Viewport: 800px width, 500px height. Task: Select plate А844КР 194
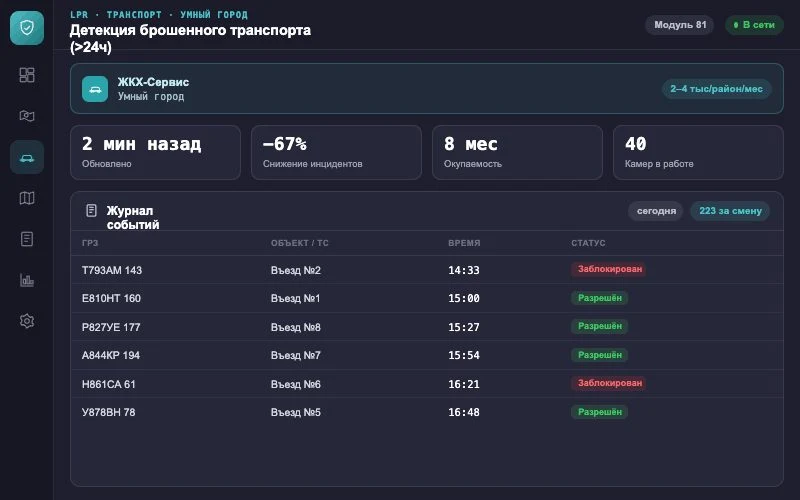coord(111,355)
